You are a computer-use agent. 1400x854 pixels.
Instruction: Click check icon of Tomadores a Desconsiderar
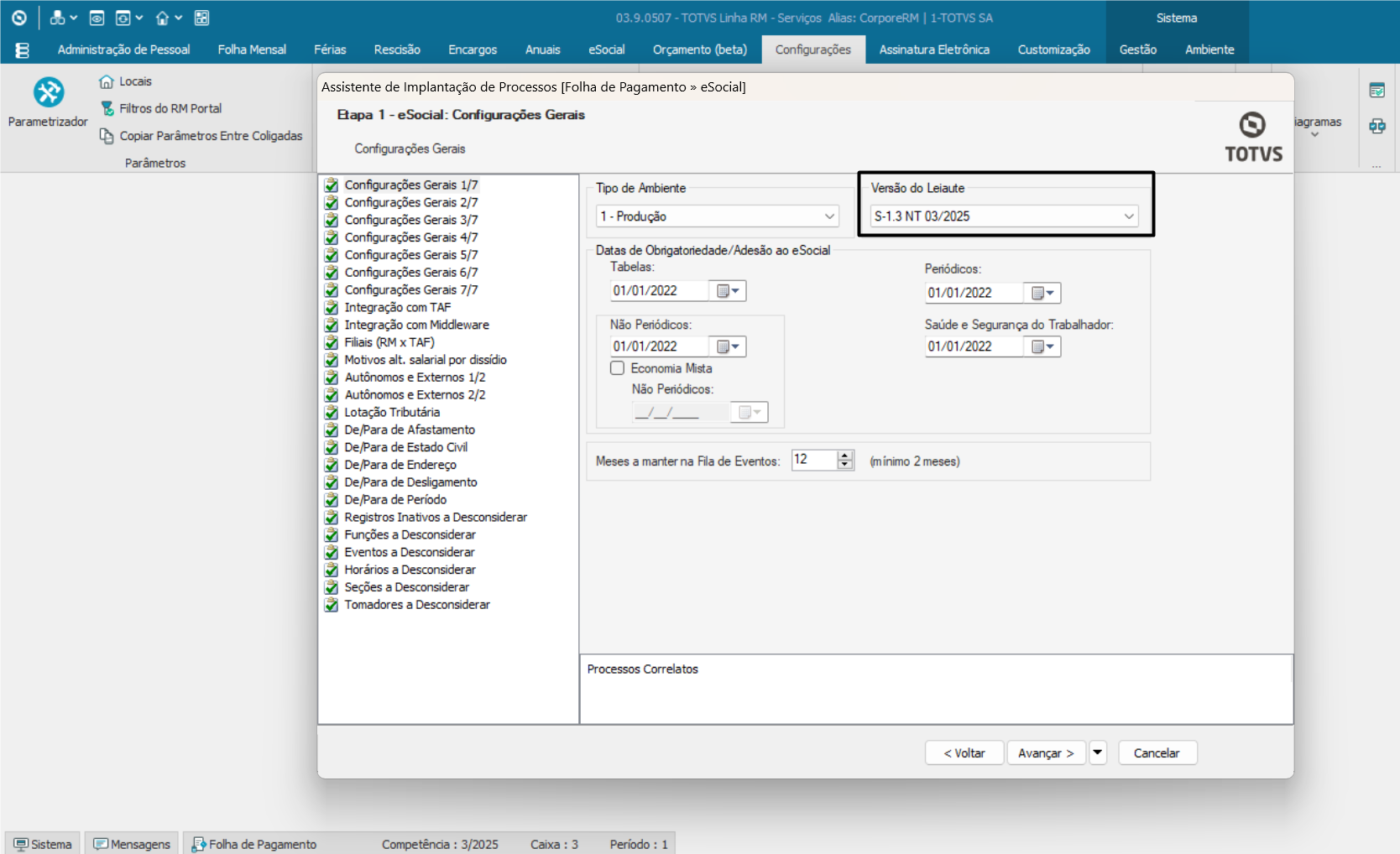[x=332, y=605]
